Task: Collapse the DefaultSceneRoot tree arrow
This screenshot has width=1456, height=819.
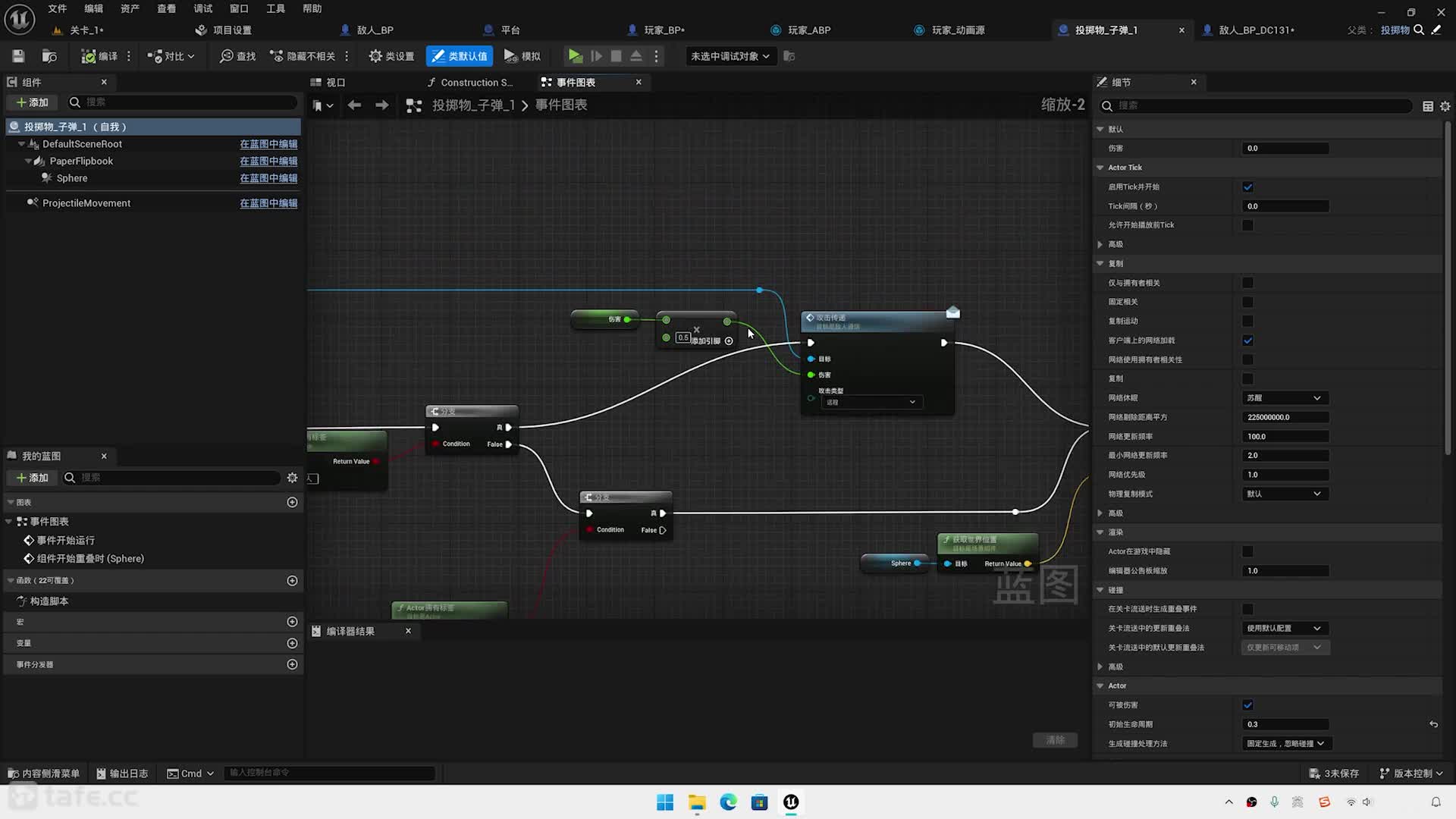Action: point(21,144)
